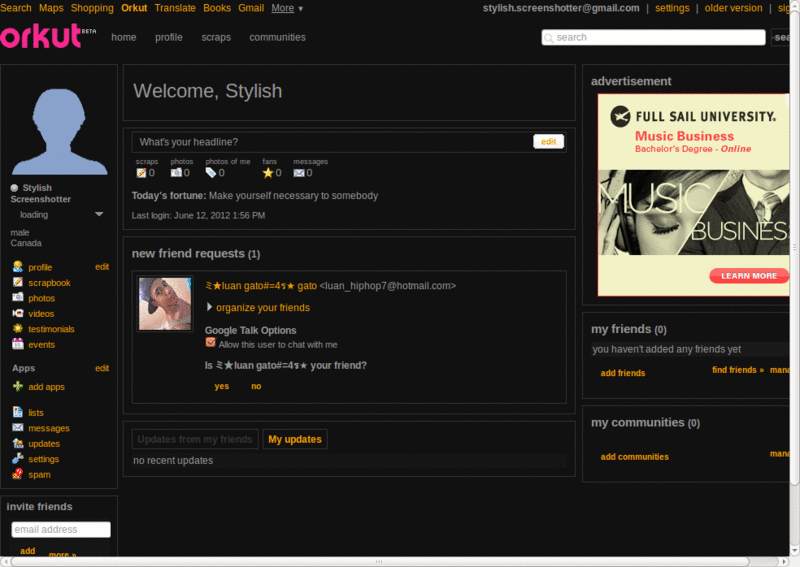Screen dimensions: 800x567
Task: Click the settings wrench icon in sidebar
Action: click(18, 458)
